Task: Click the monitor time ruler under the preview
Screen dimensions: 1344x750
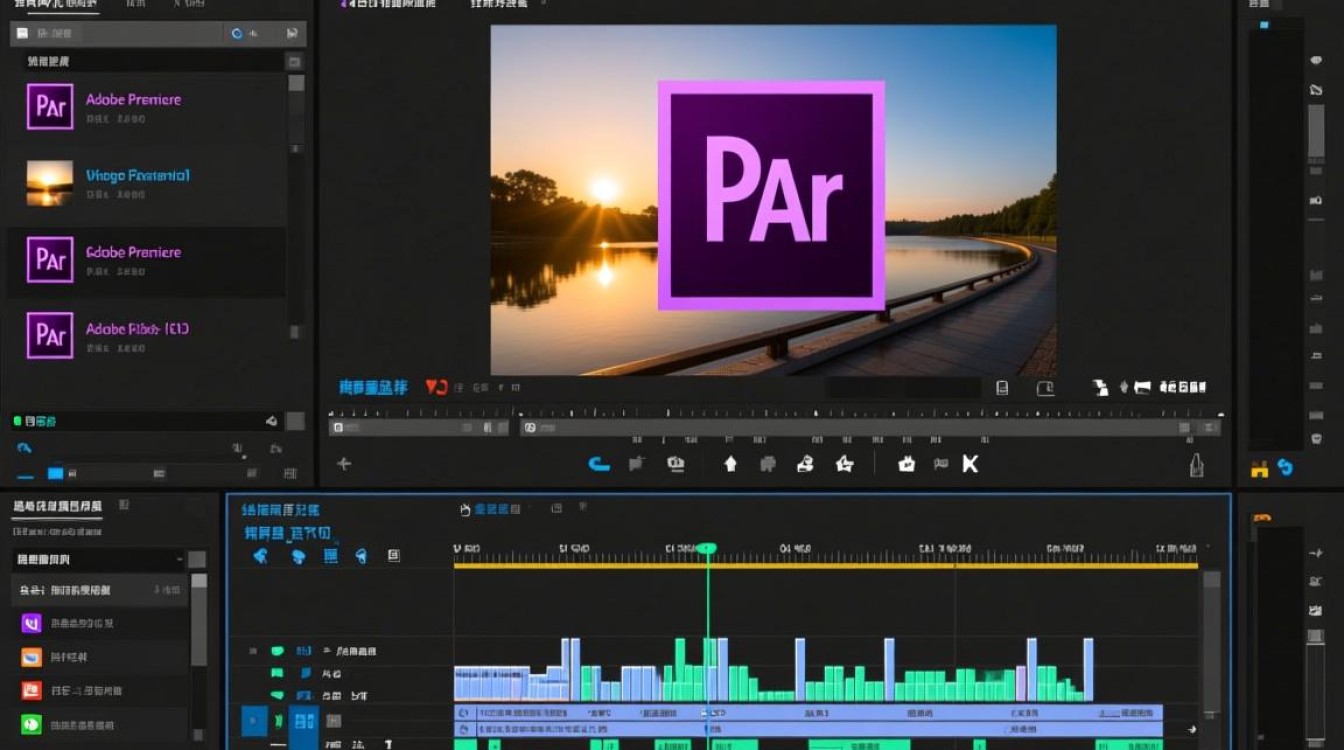Action: [x=776, y=411]
